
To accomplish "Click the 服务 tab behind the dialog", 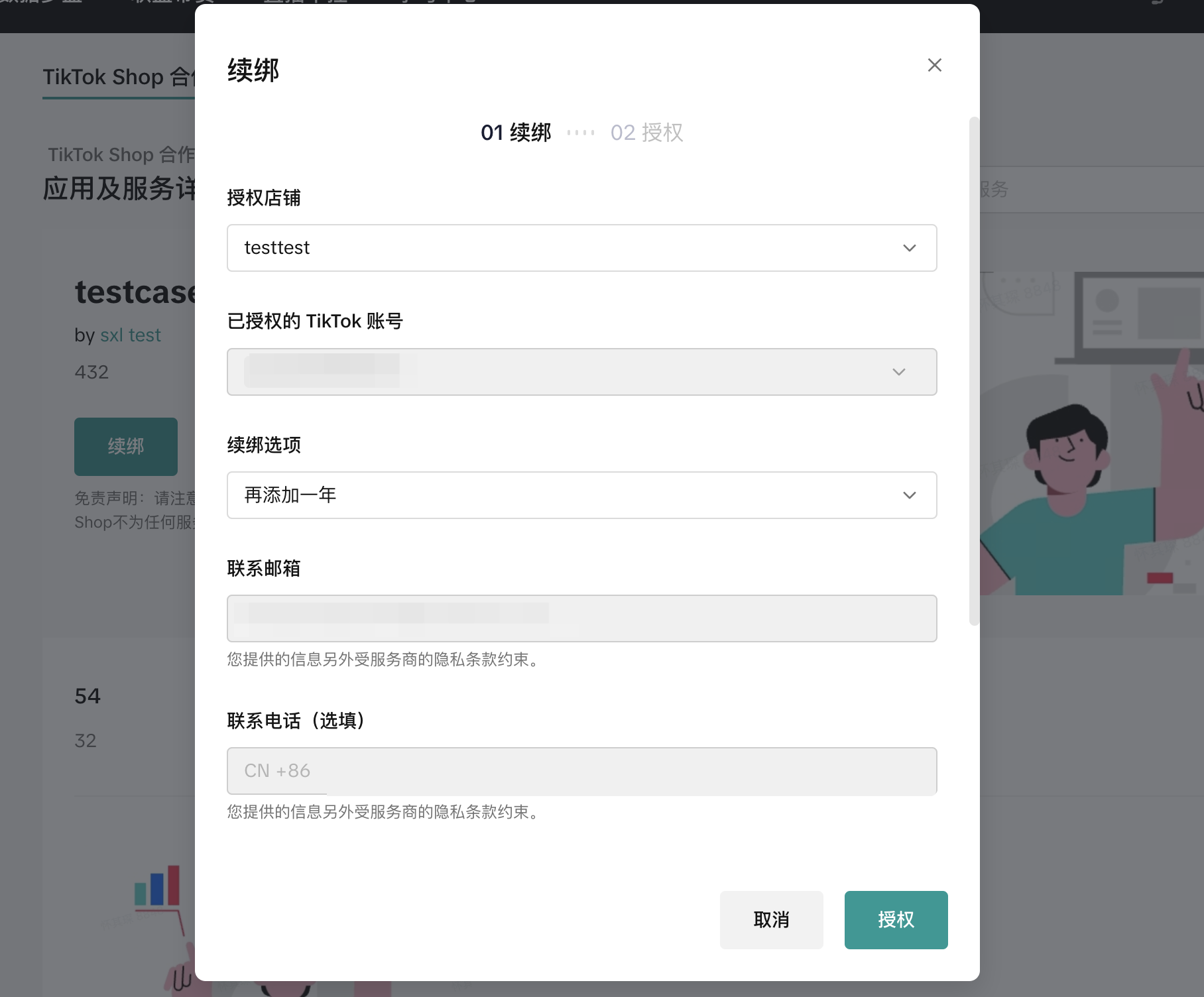I will [x=993, y=190].
